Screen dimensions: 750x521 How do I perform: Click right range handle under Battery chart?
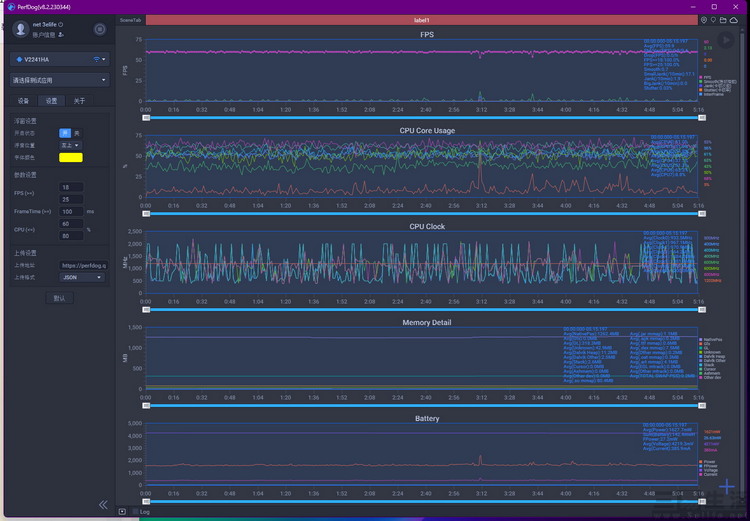702,501
